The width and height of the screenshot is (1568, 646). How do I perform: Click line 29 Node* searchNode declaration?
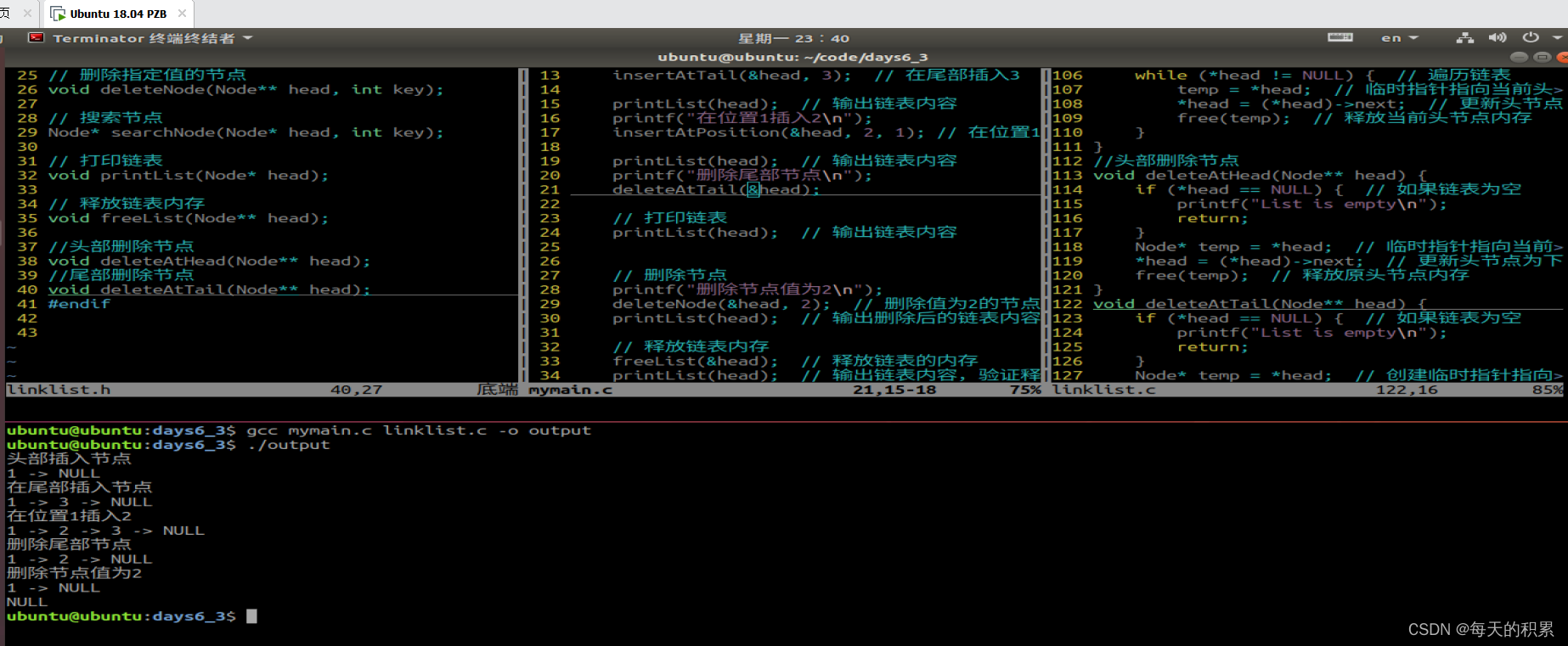pyautogui.click(x=245, y=132)
